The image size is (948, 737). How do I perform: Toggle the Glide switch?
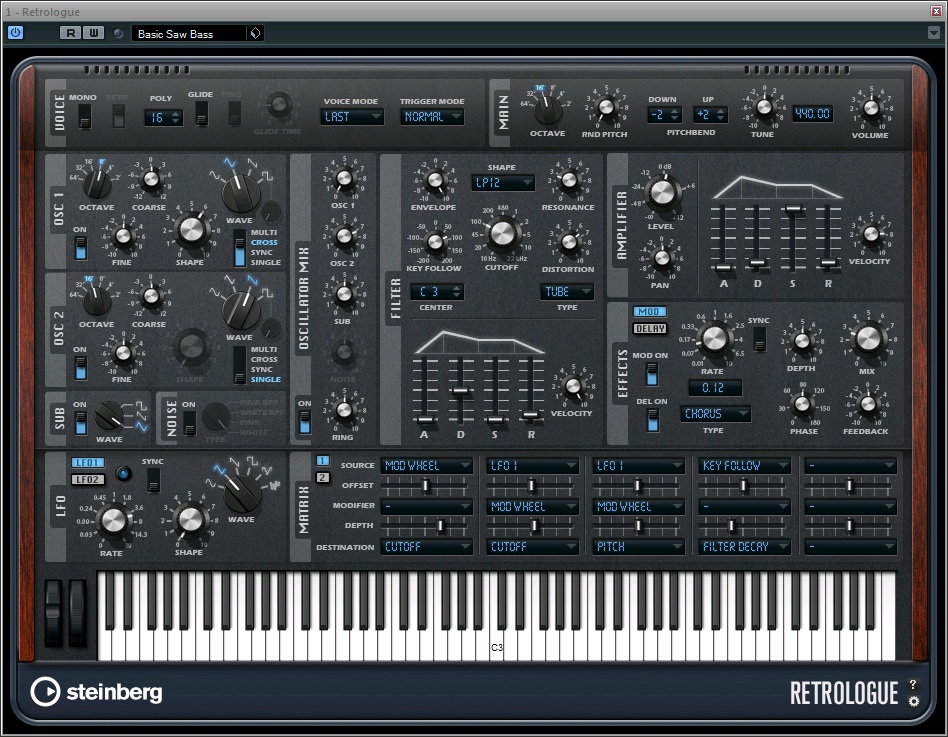(x=201, y=113)
